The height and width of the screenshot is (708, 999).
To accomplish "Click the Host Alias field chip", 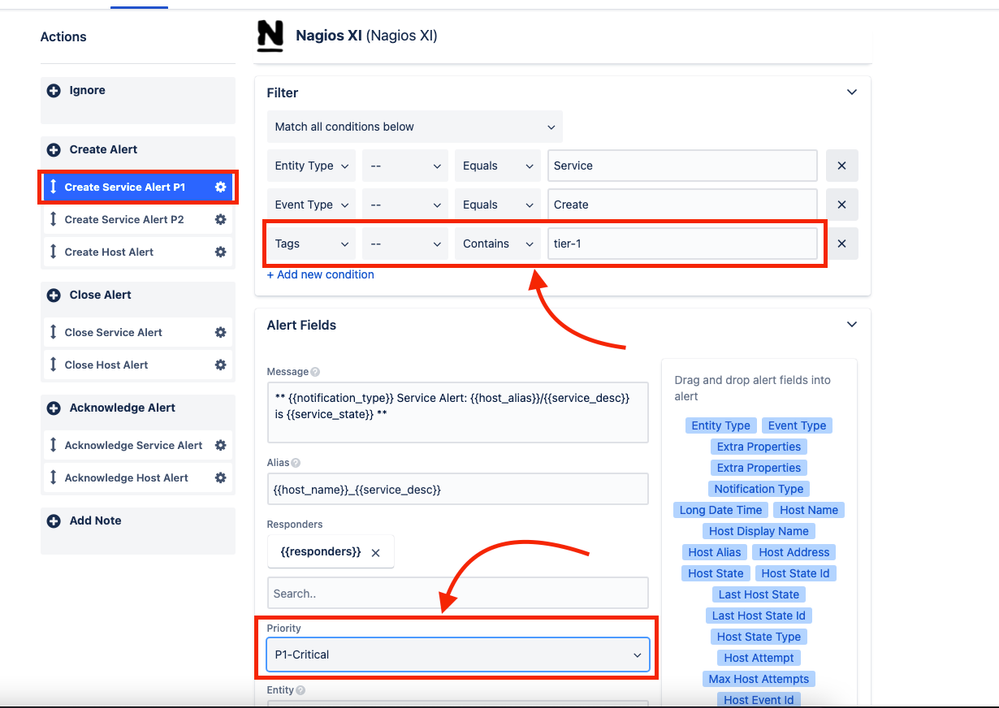I will (x=714, y=552).
